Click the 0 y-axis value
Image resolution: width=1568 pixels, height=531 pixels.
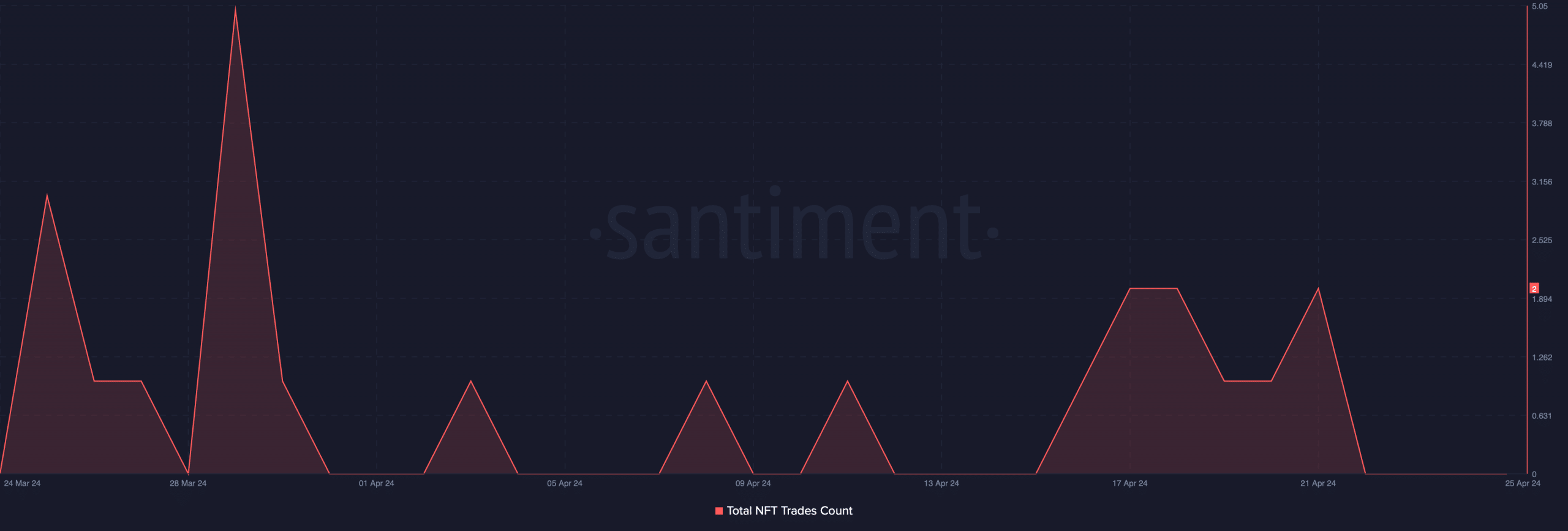coord(1534,474)
